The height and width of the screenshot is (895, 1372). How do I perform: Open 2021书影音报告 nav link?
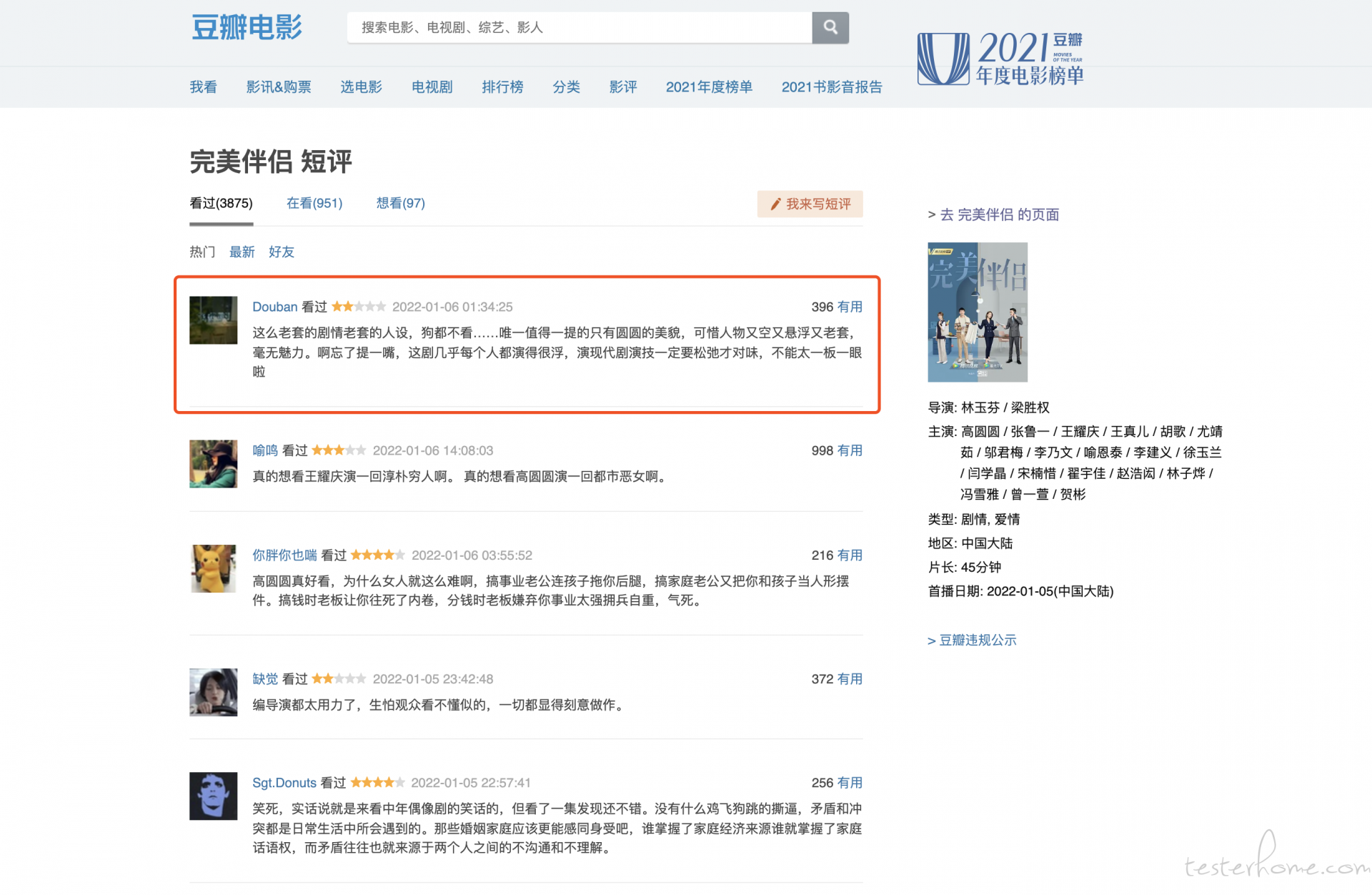pos(832,87)
